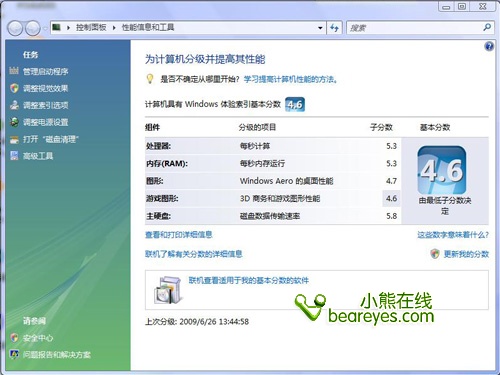The width and height of the screenshot is (500, 375).
Task: Open recent pages dropdown beside Forward button
Action: pos(45,28)
